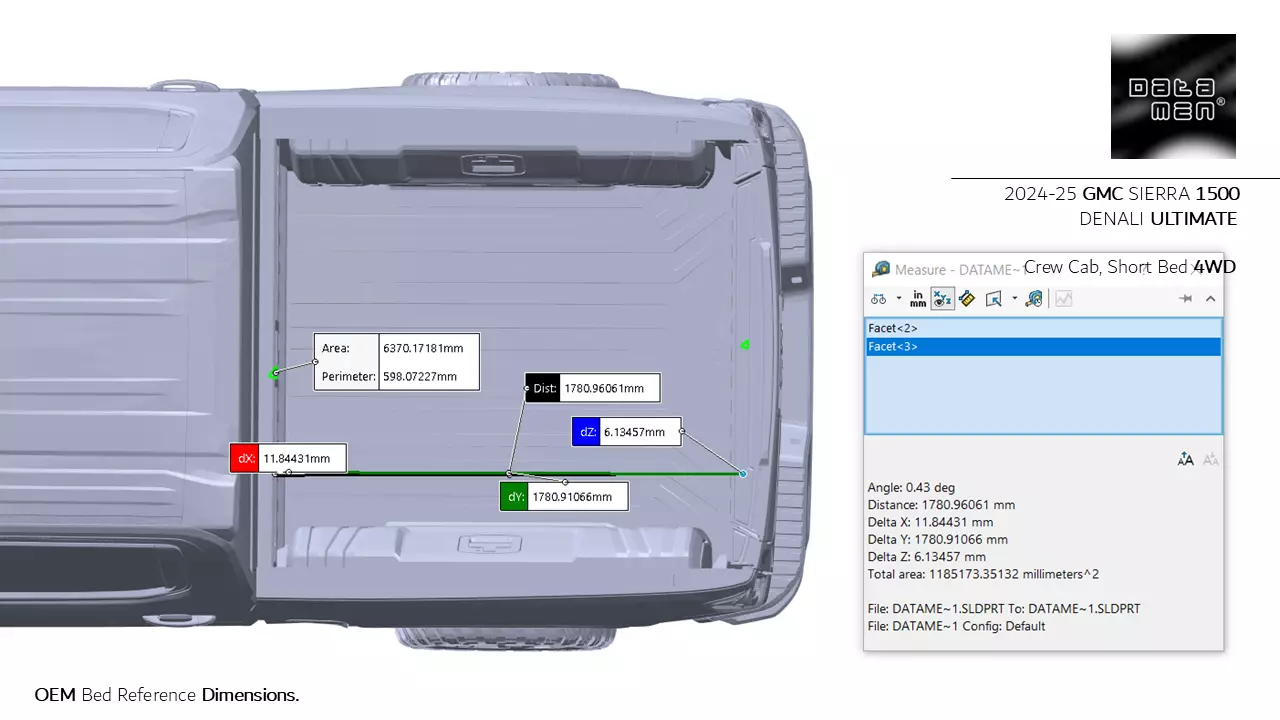This screenshot has height=720, width=1280.
Task: Decrease font size with smaller AA icon
Action: click(1210, 459)
